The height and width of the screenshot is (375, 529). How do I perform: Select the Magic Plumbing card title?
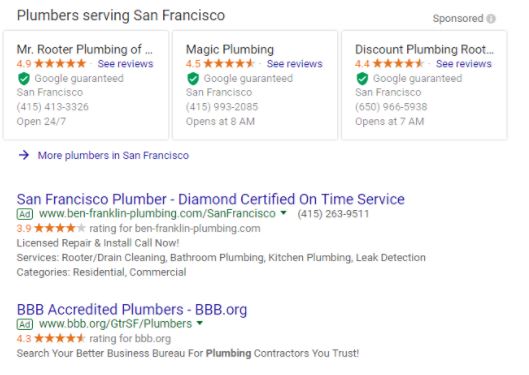point(230,50)
